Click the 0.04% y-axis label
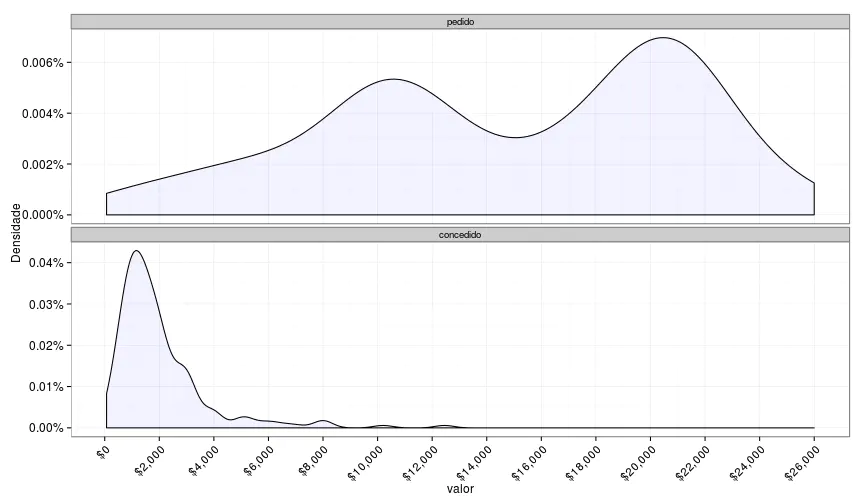The width and height of the screenshot is (864, 504). [46, 263]
